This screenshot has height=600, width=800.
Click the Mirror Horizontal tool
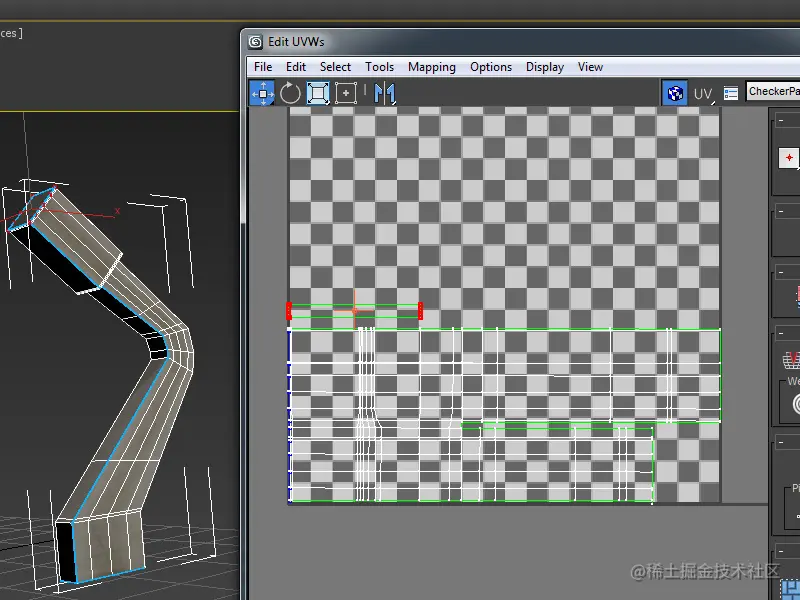[384, 93]
